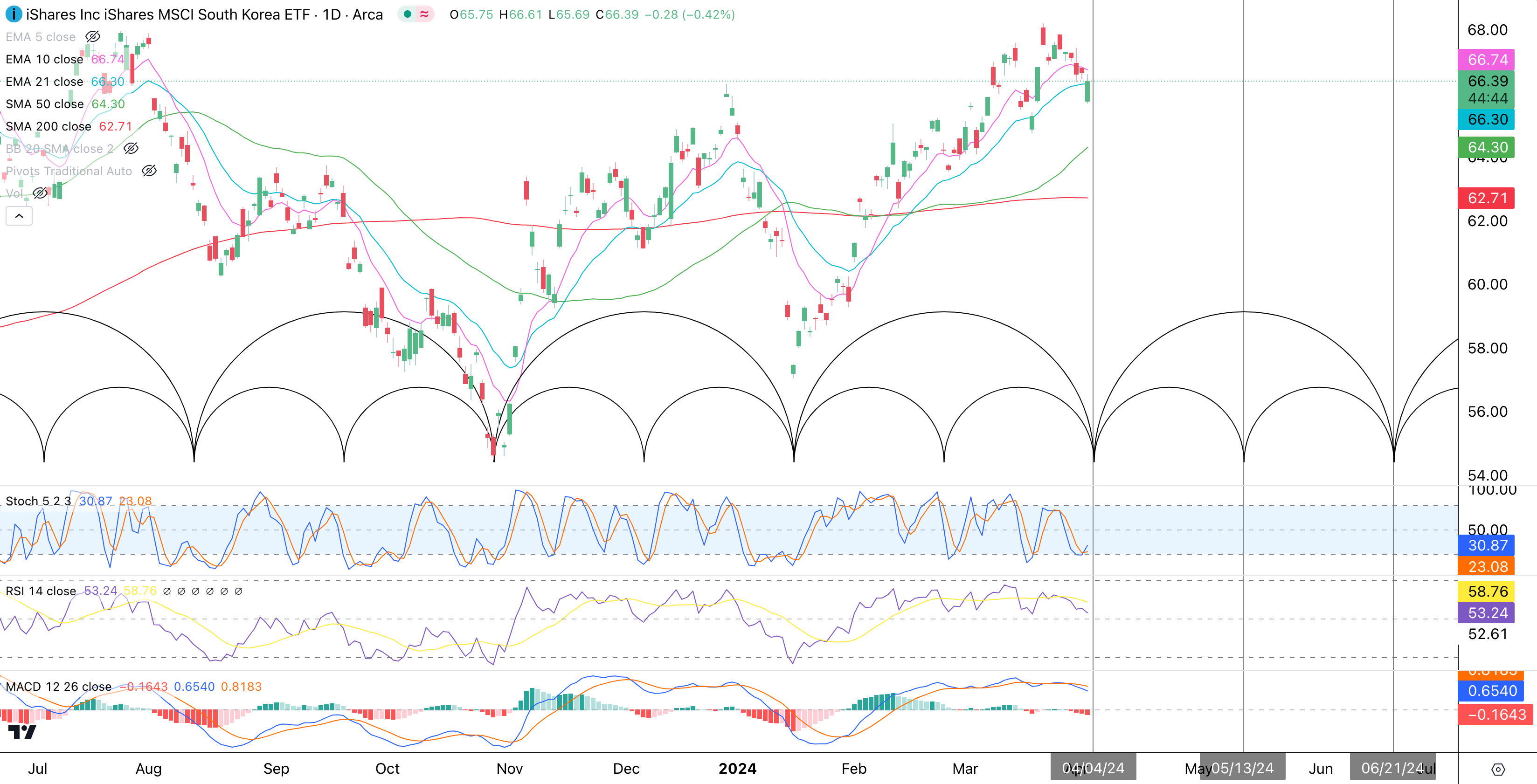This screenshot has width=1537, height=784.
Task: Click the 64.30 SMA 50 price label
Action: [x=1486, y=147]
